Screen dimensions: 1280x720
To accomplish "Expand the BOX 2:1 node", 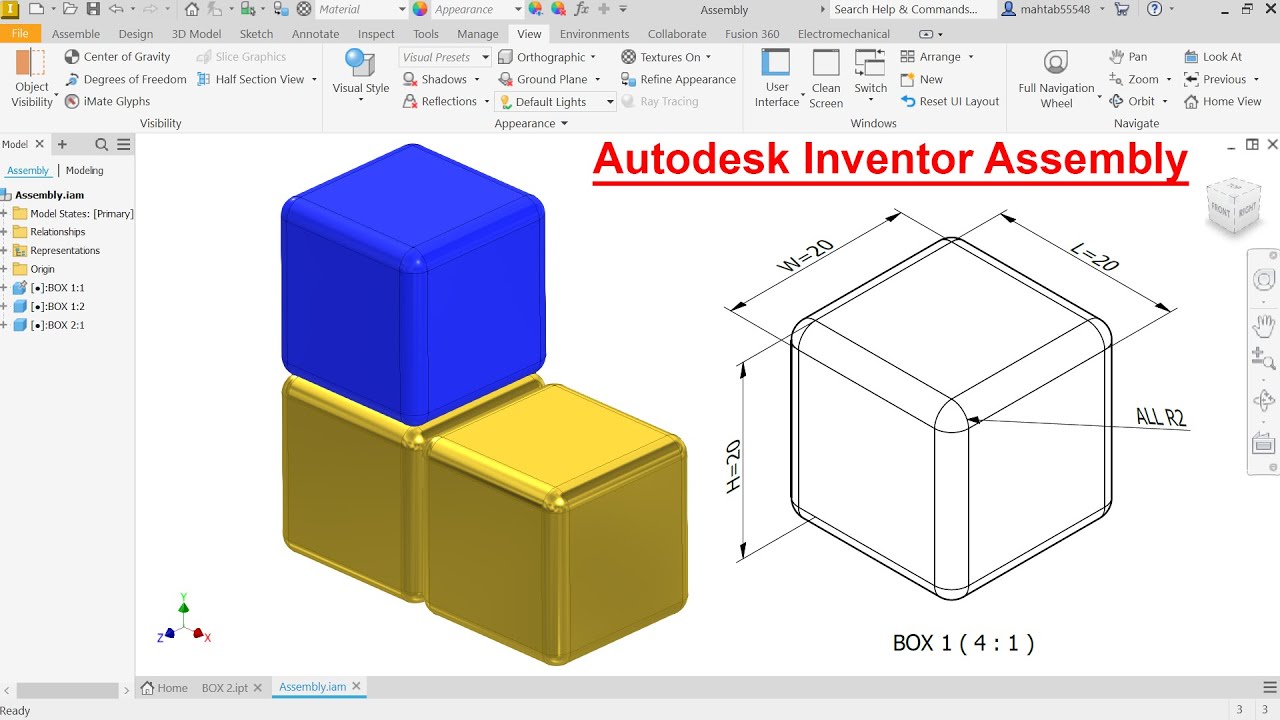I will click(x=5, y=325).
